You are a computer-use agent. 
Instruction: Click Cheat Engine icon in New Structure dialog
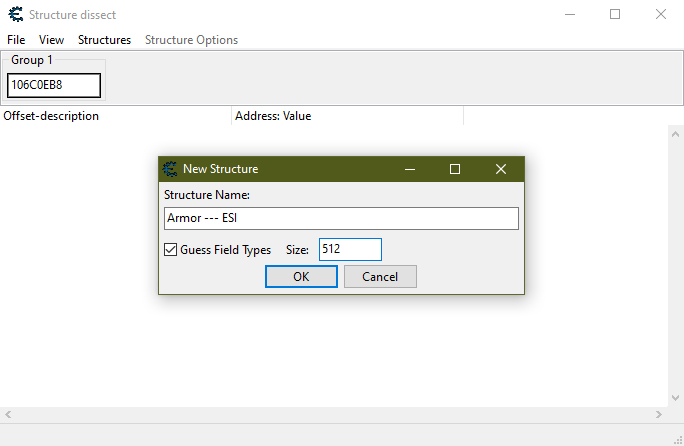[170, 169]
